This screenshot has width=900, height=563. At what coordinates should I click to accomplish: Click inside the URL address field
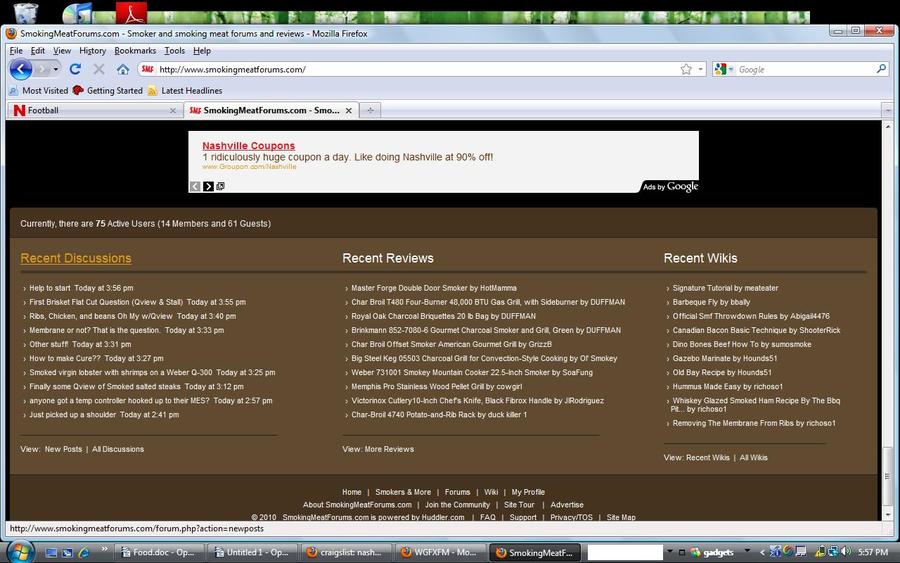400,69
